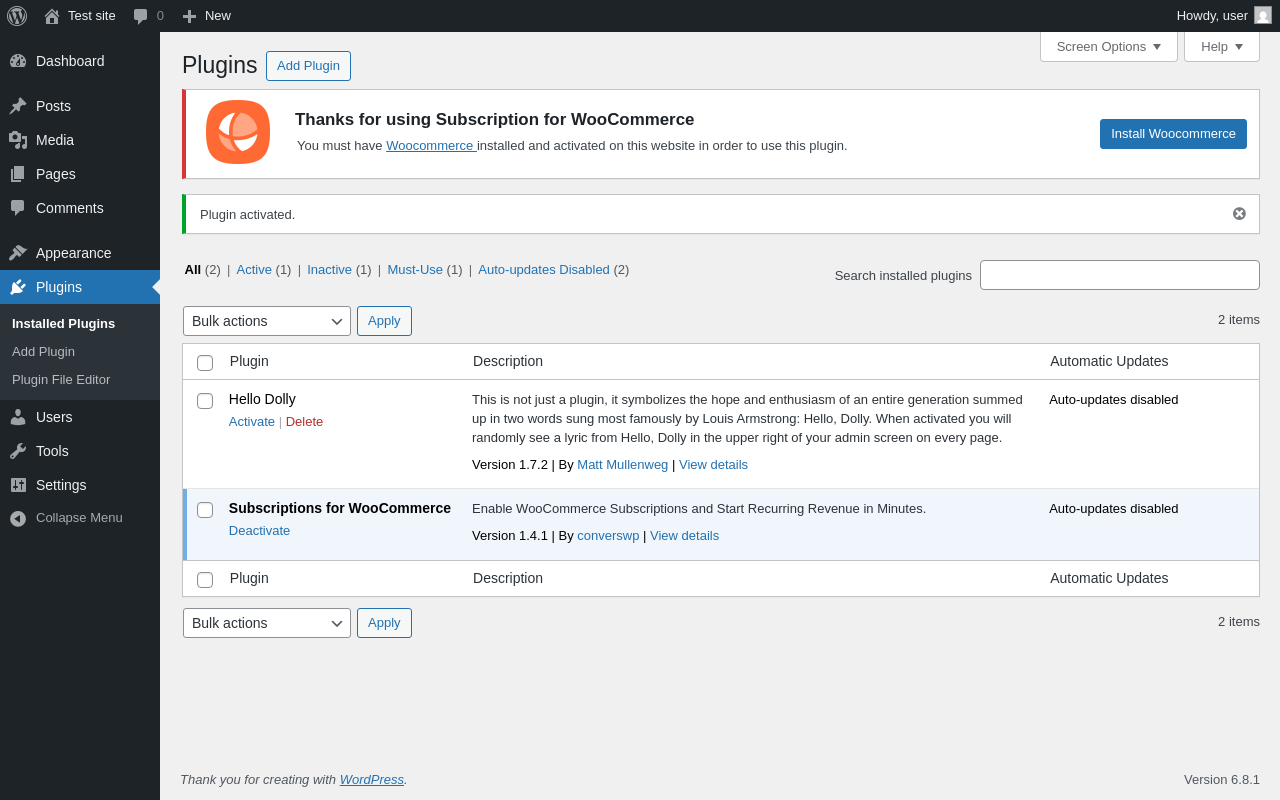Toggle the select-all checkbox in table header

(x=205, y=363)
